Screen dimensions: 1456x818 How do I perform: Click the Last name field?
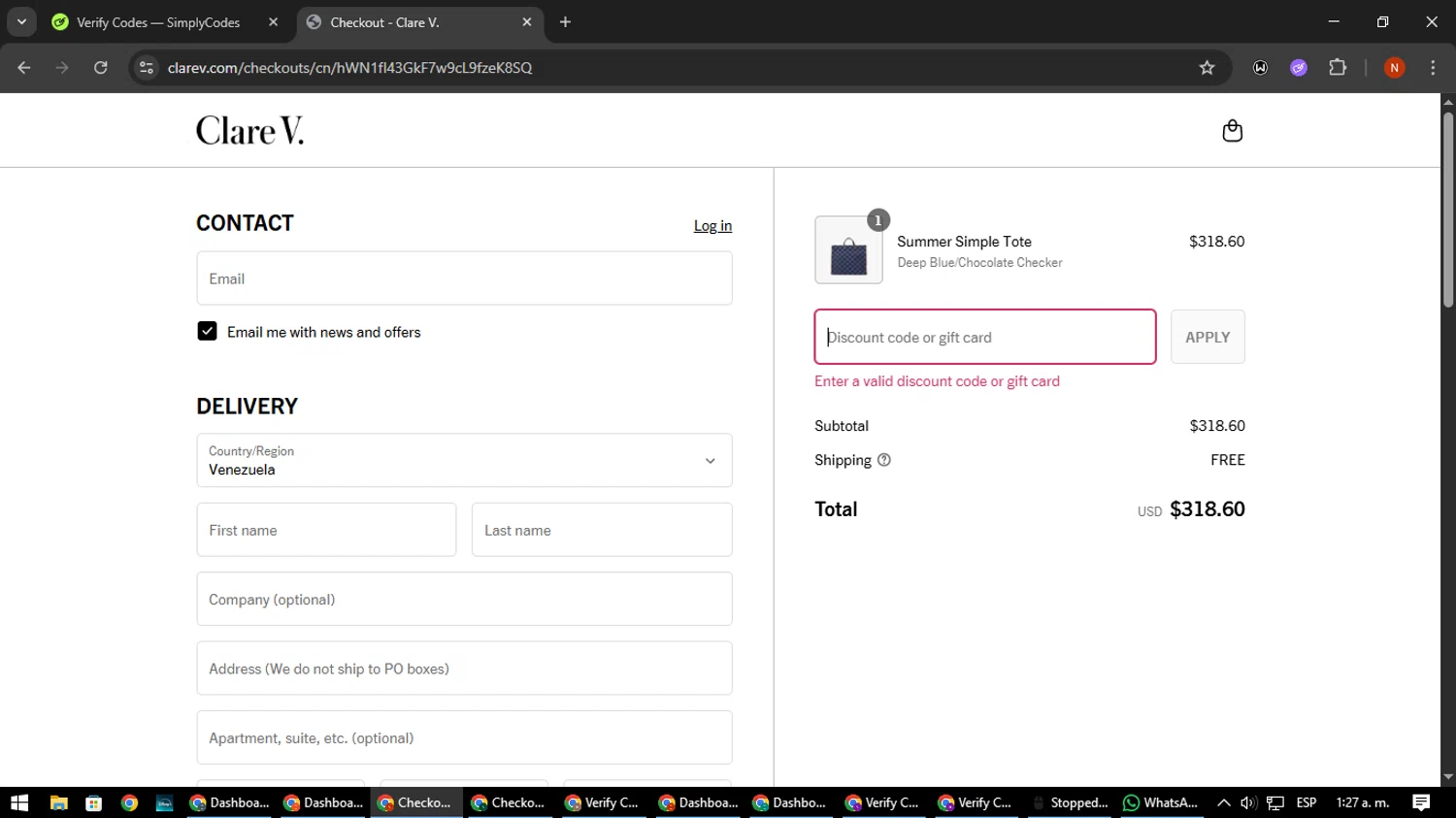click(602, 530)
